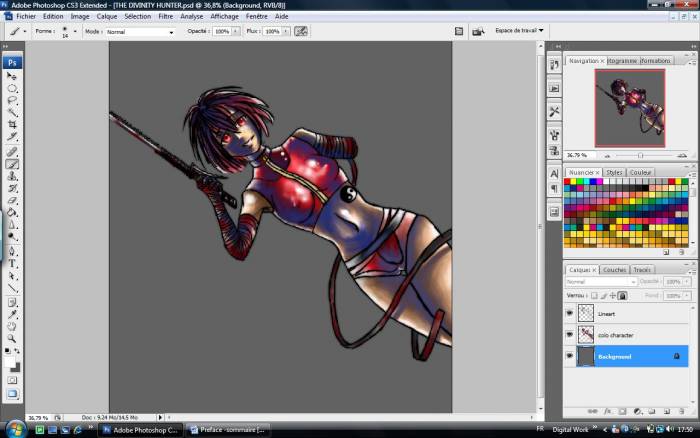Switch to the Couches tab

point(614,270)
